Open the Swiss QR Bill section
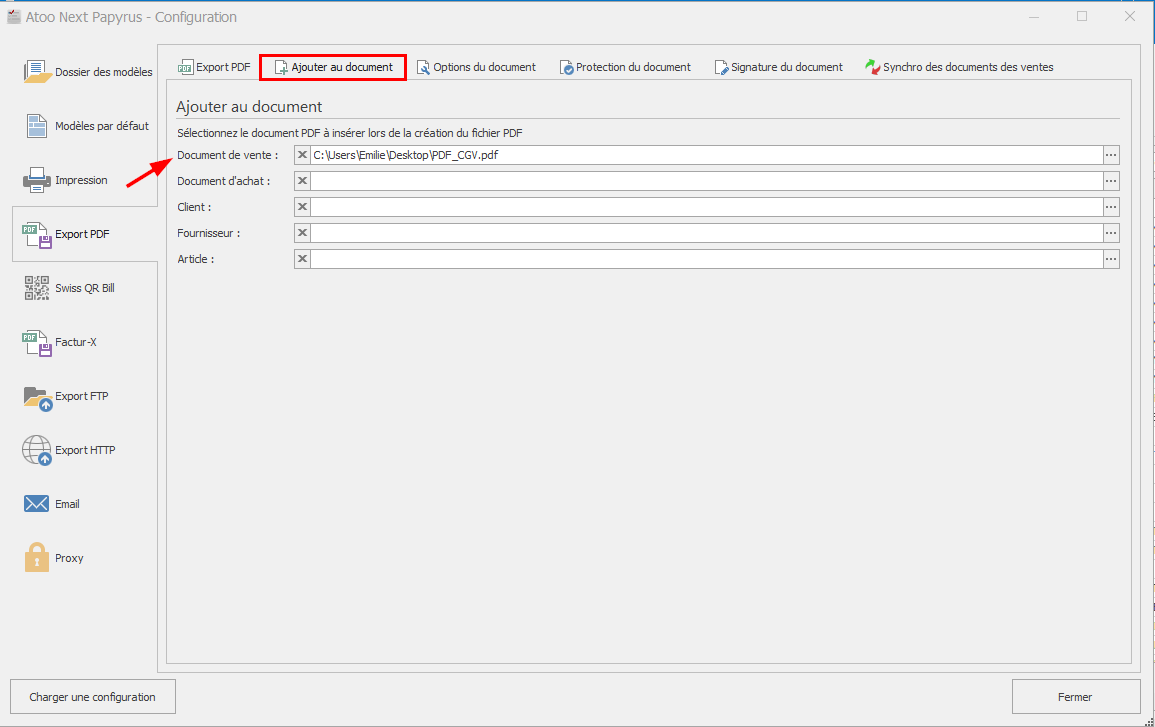Image resolution: width=1155 pixels, height=727 pixels. pos(84,288)
